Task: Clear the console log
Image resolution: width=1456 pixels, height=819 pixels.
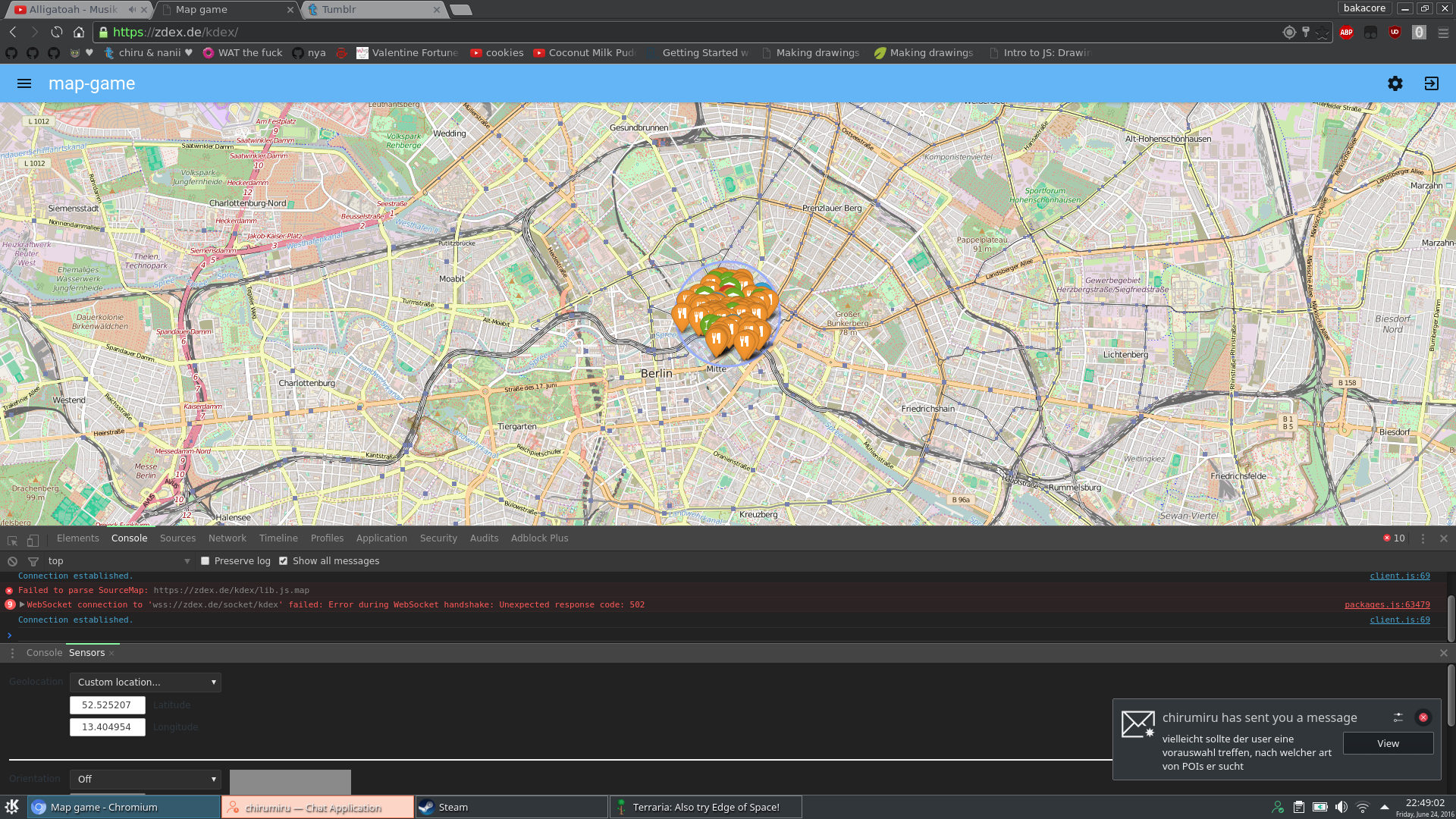Action: (x=12, y=561)
